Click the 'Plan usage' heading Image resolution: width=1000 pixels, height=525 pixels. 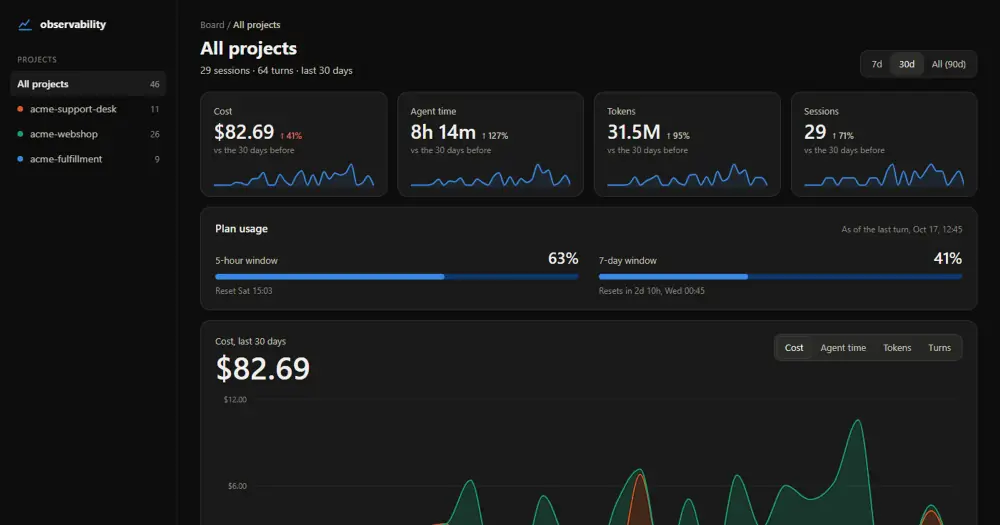[x=241, y=229]
